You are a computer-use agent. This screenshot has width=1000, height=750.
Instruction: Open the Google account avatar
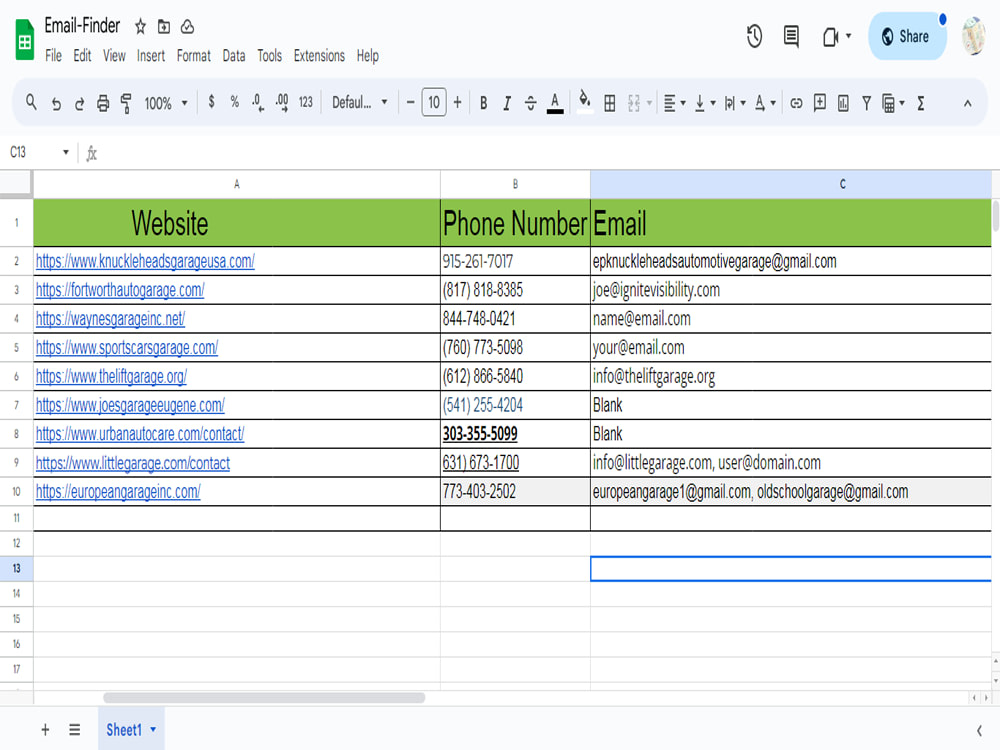(974, 36)
